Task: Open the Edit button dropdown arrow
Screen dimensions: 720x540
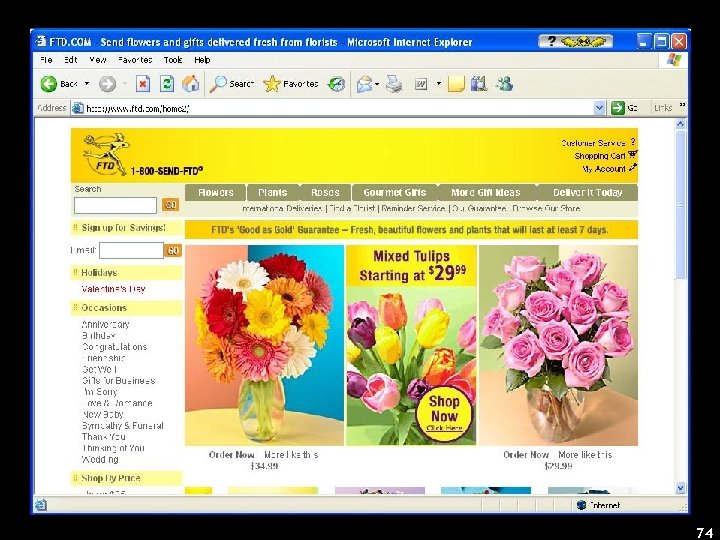Action: [x=439, y=84]
